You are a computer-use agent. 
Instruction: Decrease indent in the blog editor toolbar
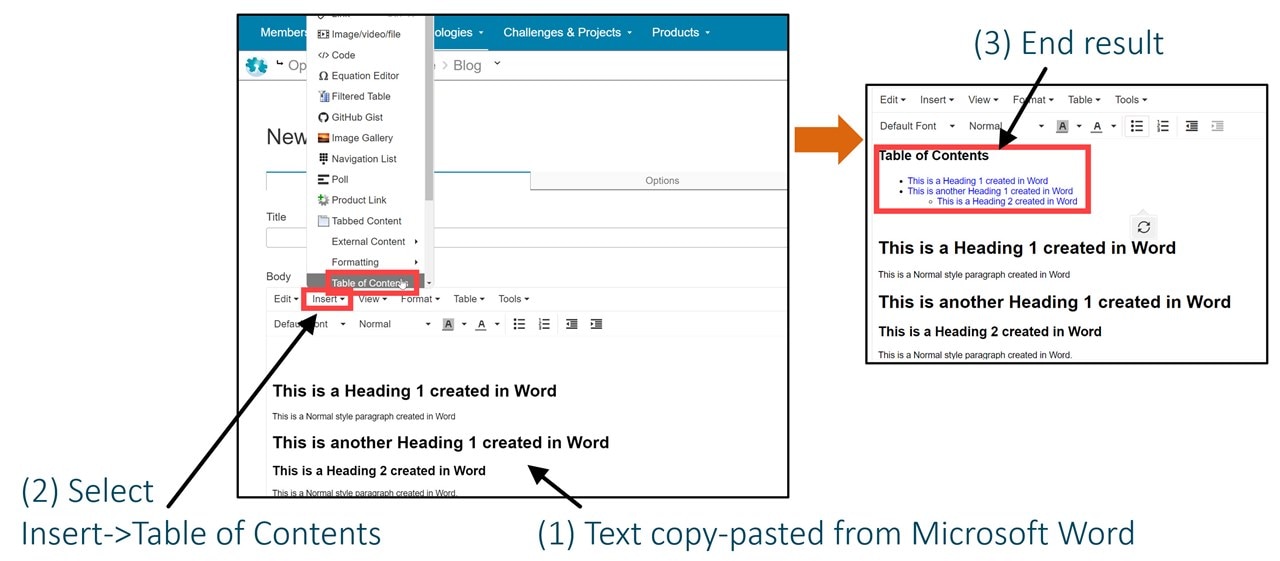pos(572,324)
